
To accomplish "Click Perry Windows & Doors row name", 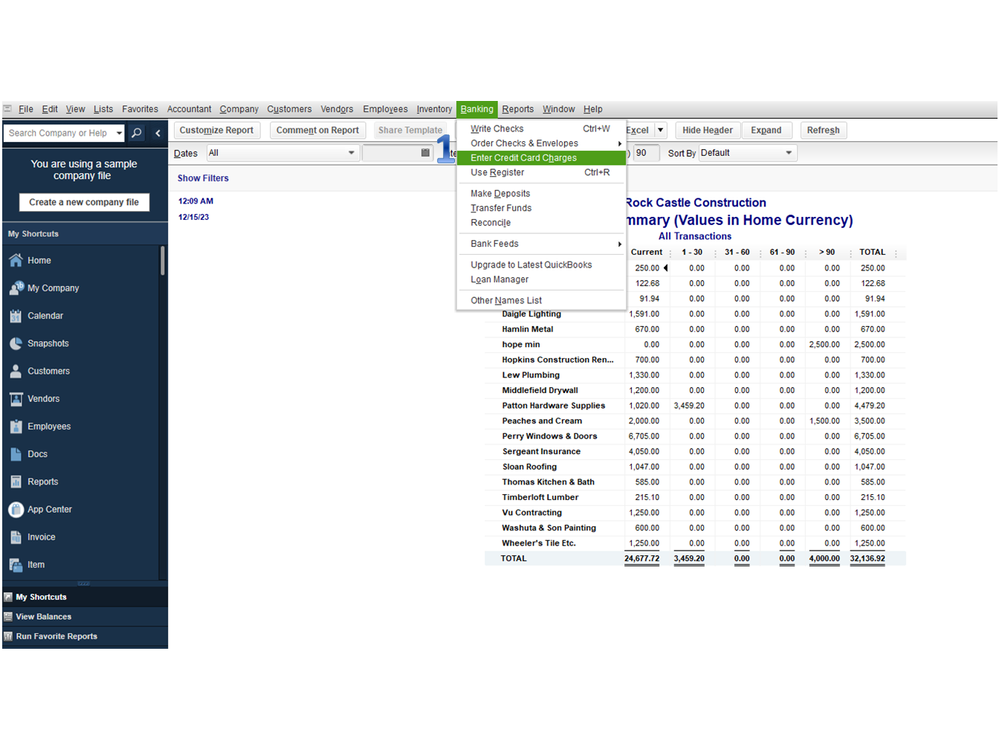I will 549,436.
